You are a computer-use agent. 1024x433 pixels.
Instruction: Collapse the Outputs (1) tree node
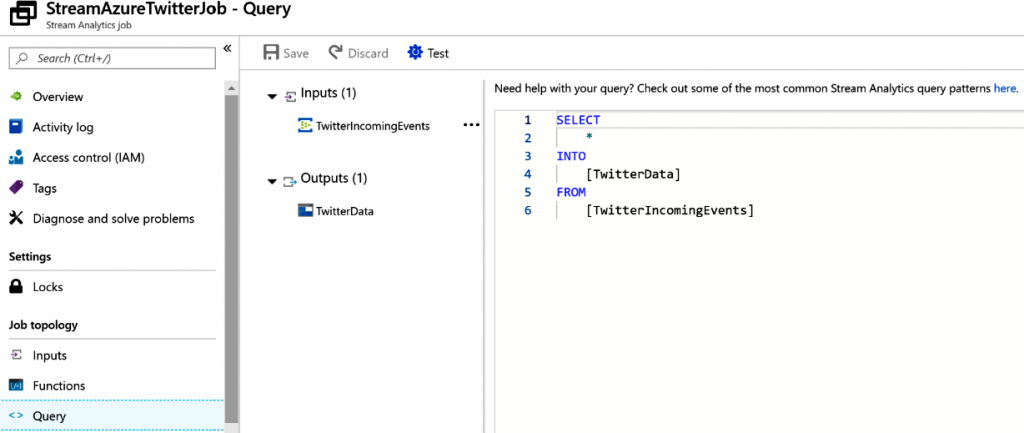point(272,180)
